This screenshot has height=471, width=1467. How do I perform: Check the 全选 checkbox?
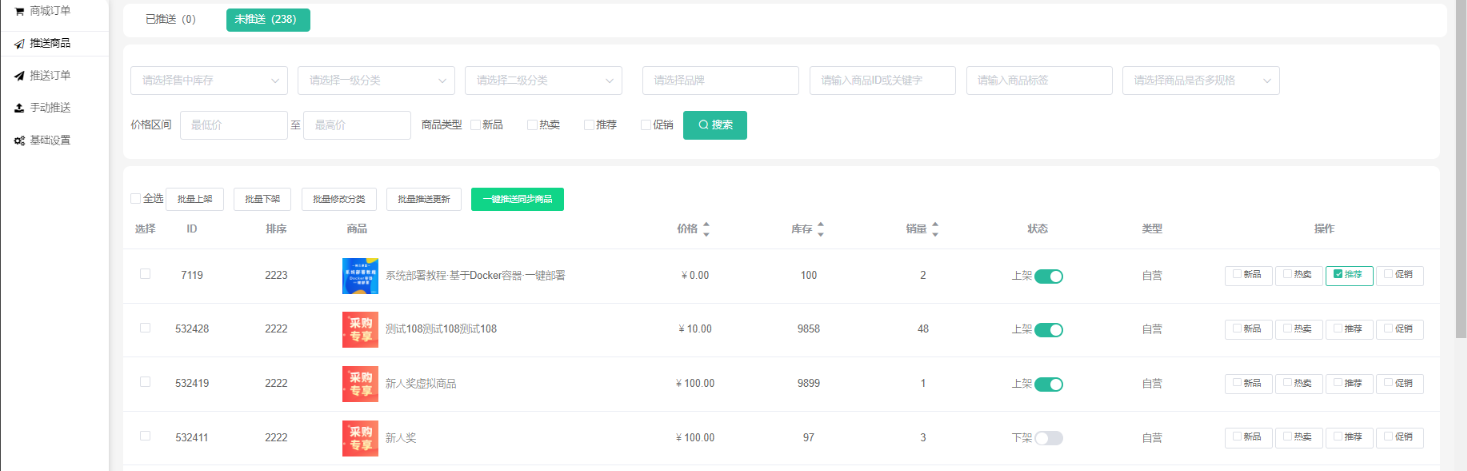[136, 199]
